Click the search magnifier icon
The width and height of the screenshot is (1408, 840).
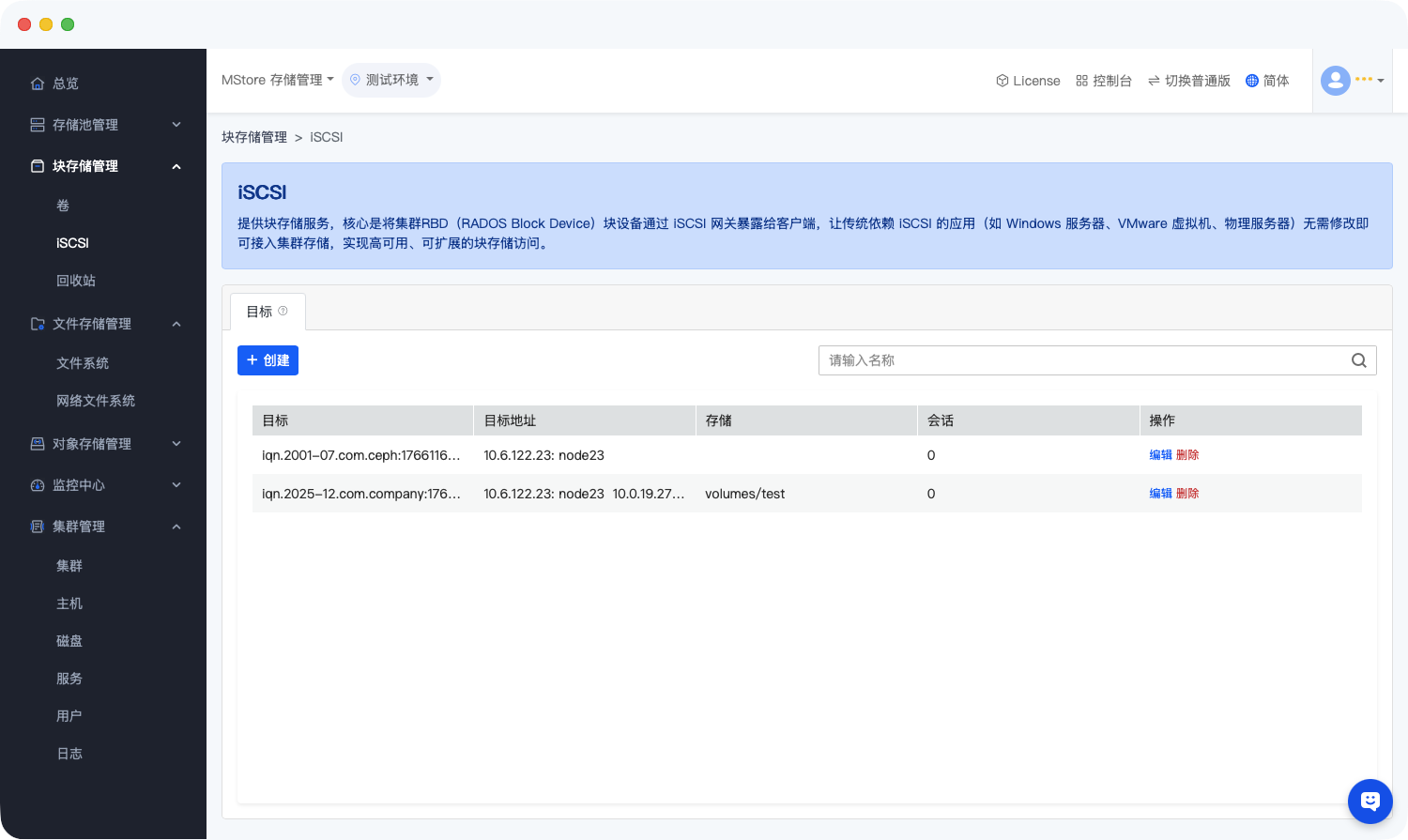click(1358, 360)
